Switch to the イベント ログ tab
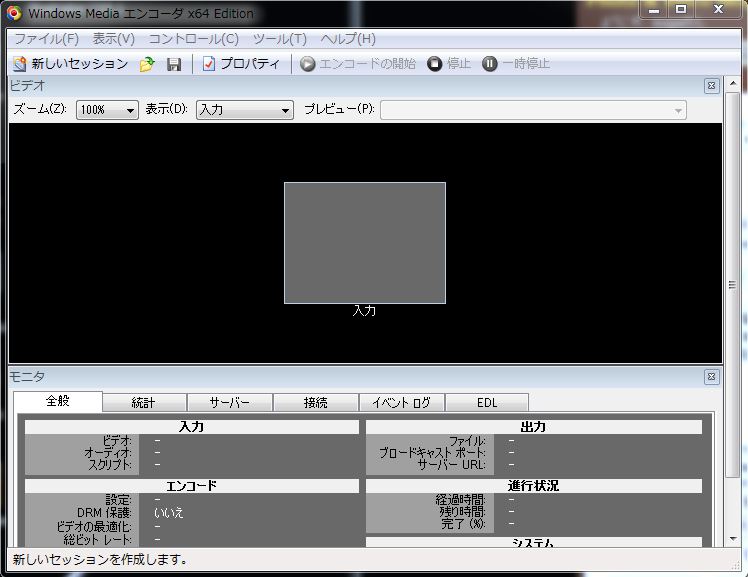The height and width of the screenshot is (577, 748). click(402, 402)
